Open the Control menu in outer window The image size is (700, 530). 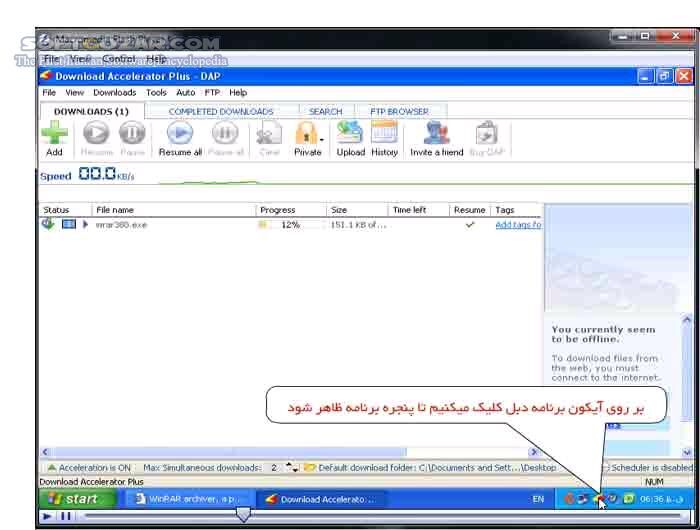(119, 58)
